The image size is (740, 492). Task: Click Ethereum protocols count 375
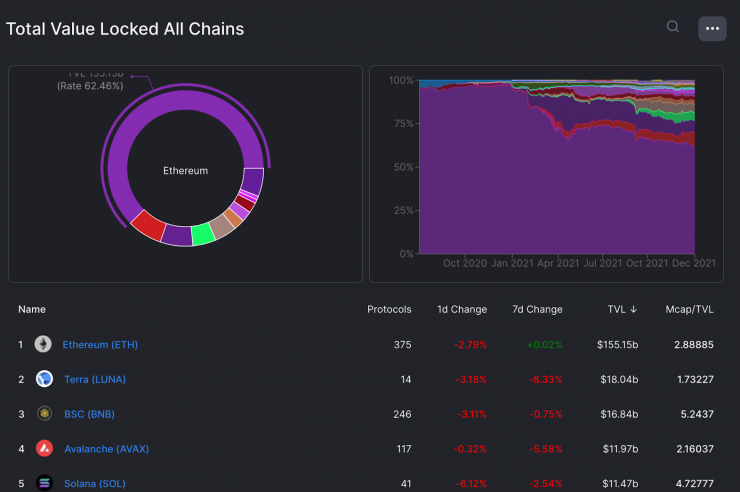point(403,345)
